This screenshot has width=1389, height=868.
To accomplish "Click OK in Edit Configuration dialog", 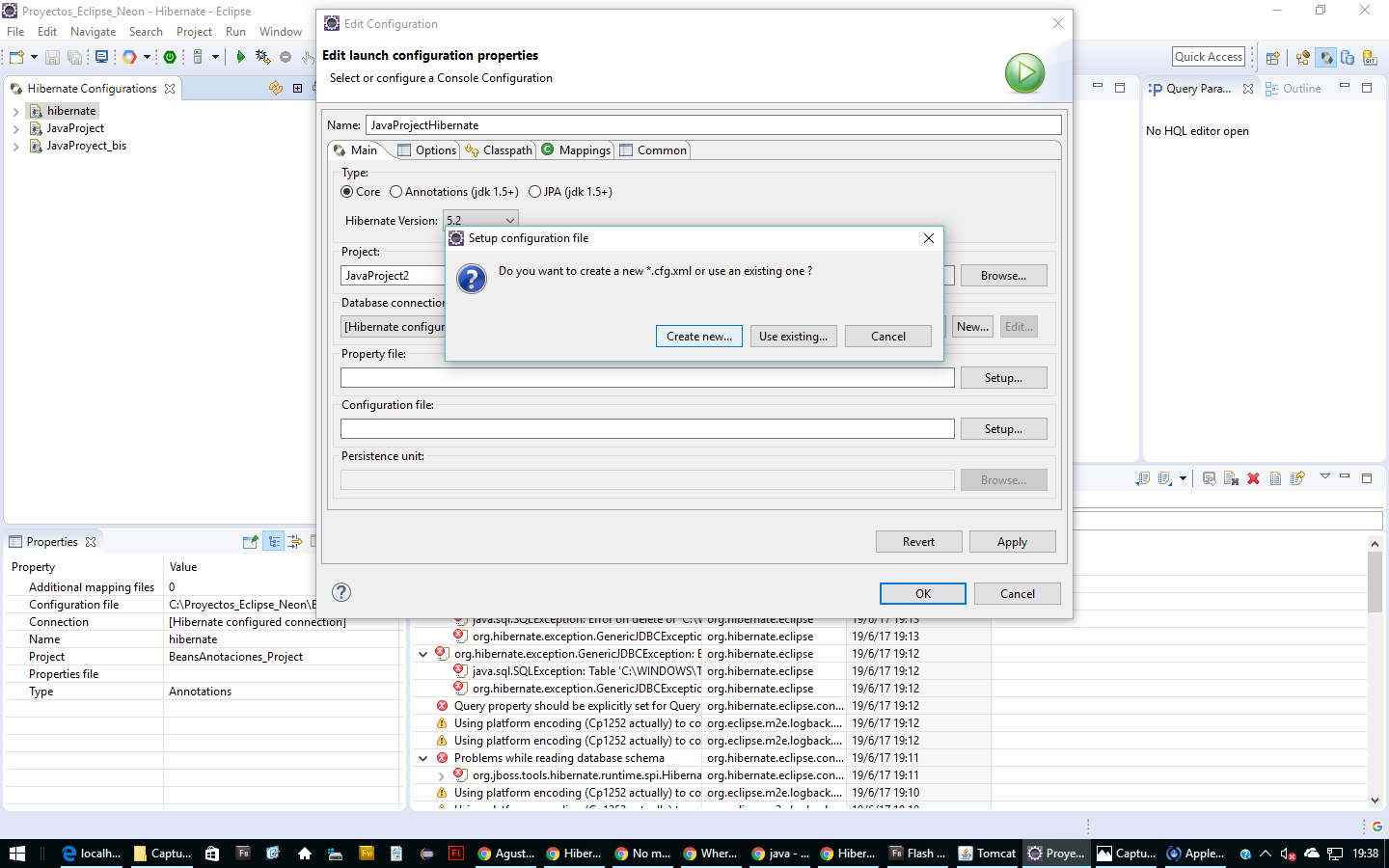I will coord(923,593).
